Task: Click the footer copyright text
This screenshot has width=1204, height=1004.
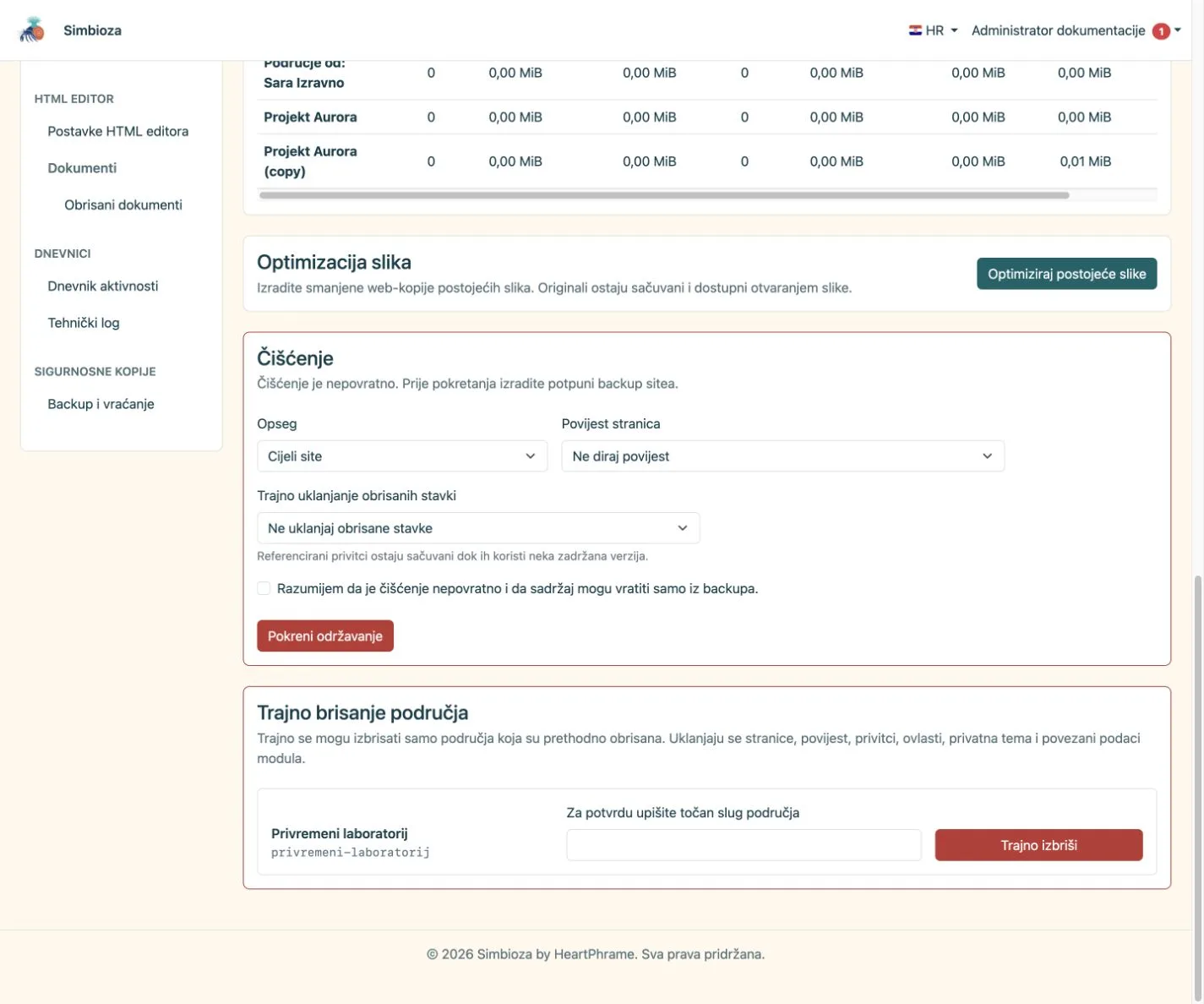Action: click(x=596, y=954)
